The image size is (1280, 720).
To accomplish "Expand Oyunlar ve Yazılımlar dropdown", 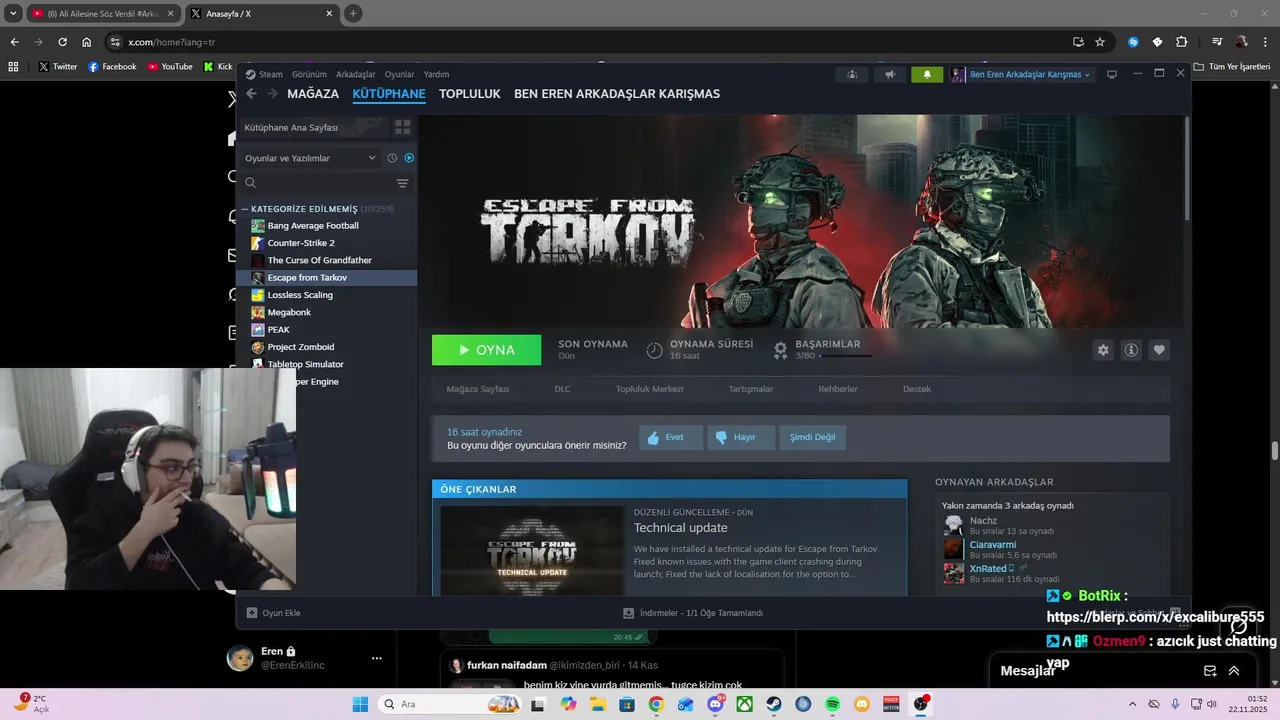I will point(310,158).
